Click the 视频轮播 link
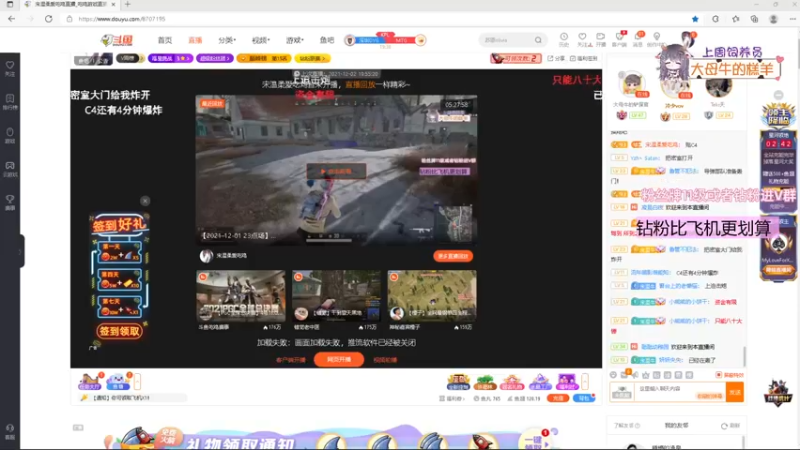This screenshot has width=800, height=450. (385, 360)
